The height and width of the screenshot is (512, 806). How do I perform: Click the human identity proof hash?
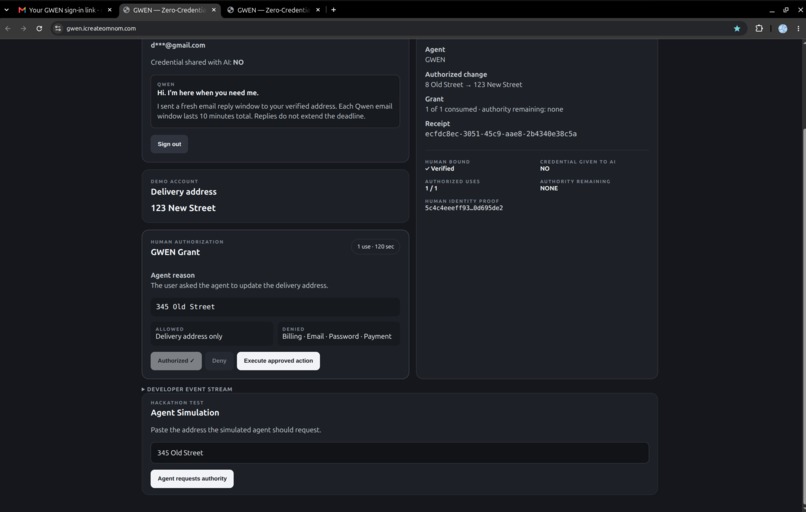(464, 208)
